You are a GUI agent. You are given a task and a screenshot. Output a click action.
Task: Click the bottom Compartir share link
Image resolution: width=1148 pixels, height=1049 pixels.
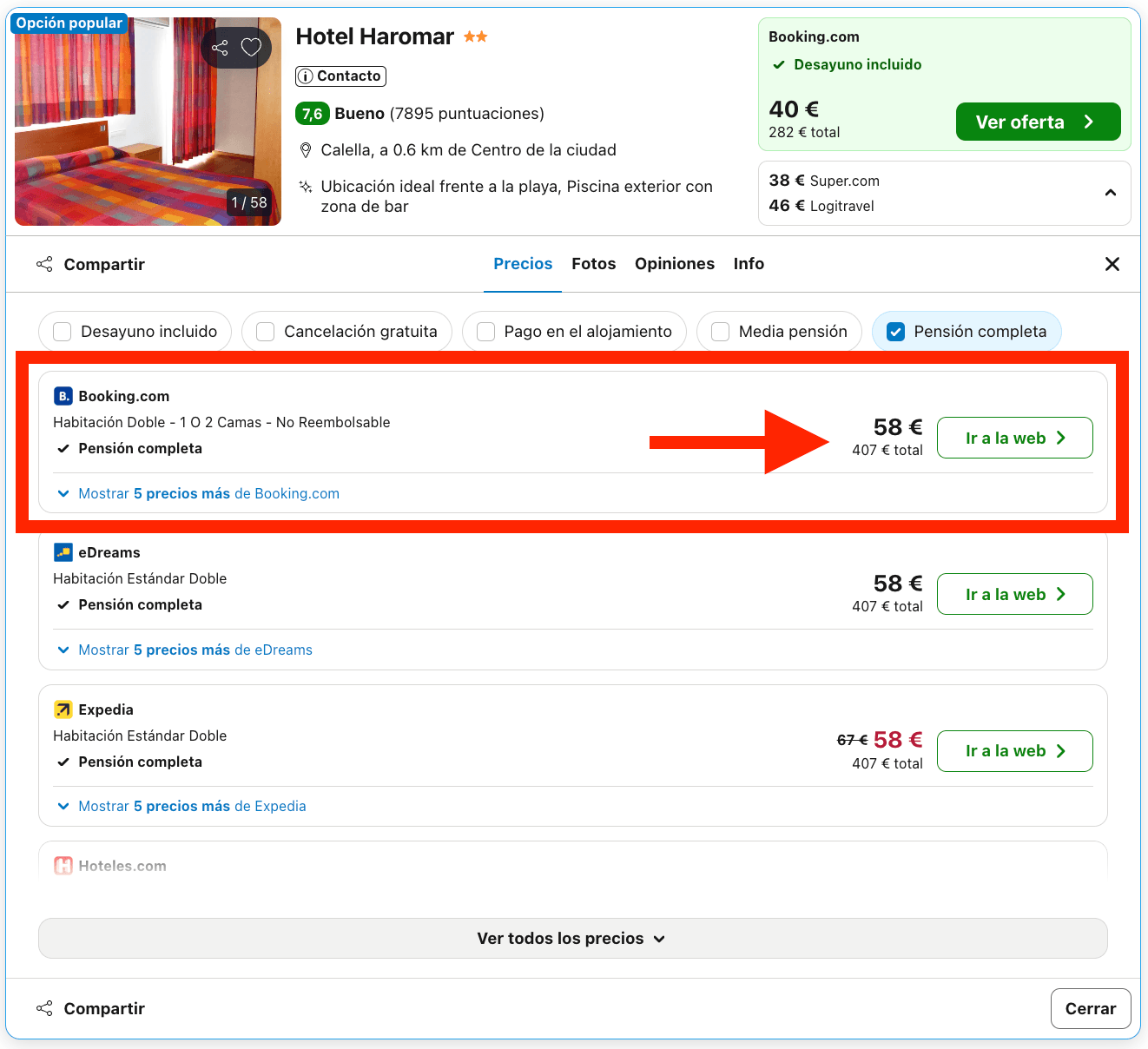coord(90,1008)
